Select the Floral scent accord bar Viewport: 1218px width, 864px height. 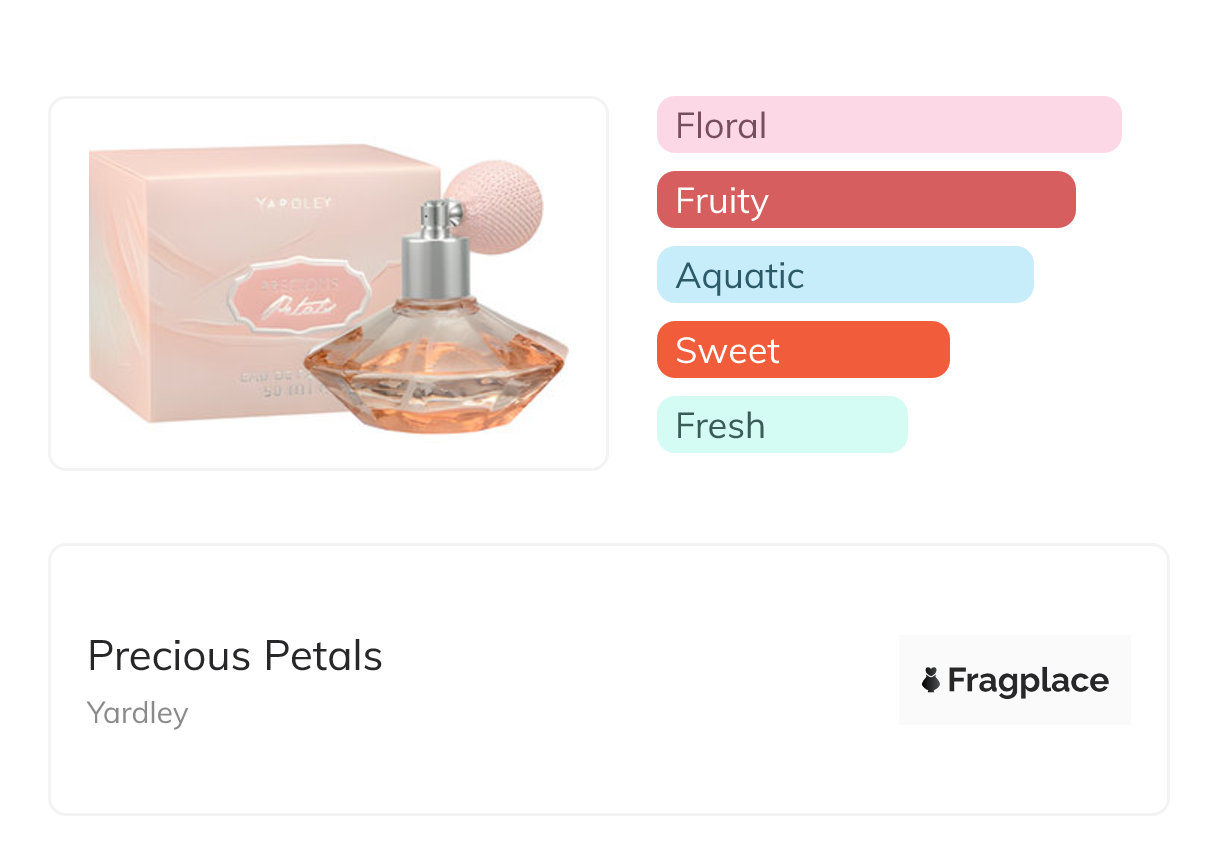889,125
